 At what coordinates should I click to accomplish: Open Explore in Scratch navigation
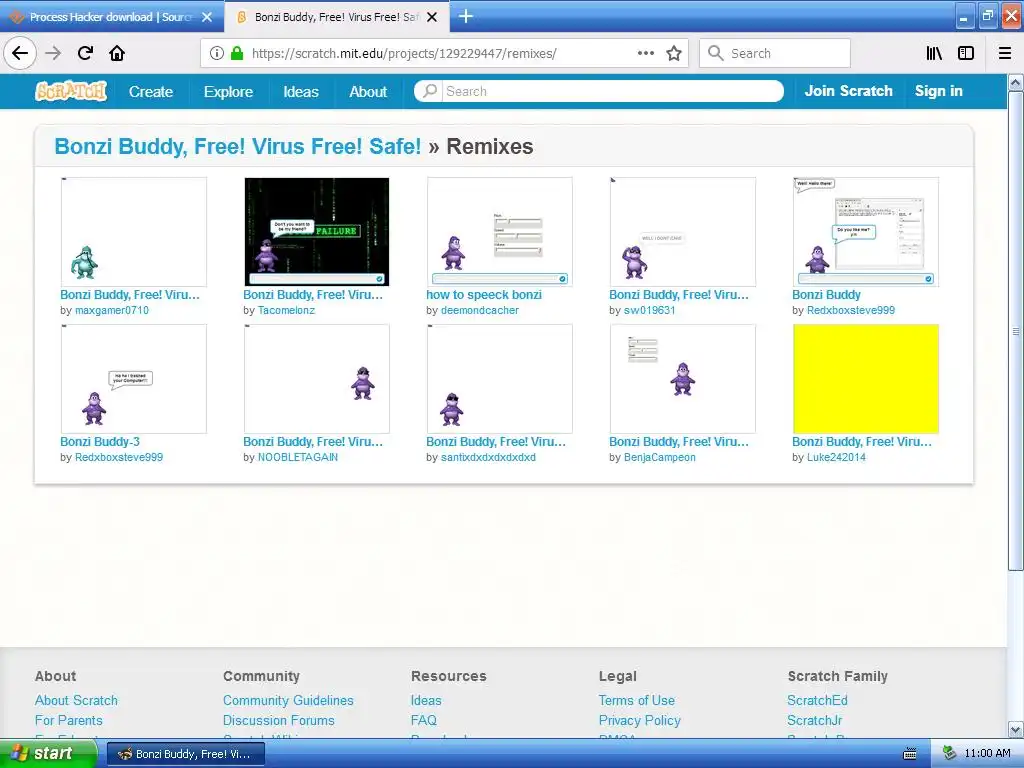click(x=228, y=91)
